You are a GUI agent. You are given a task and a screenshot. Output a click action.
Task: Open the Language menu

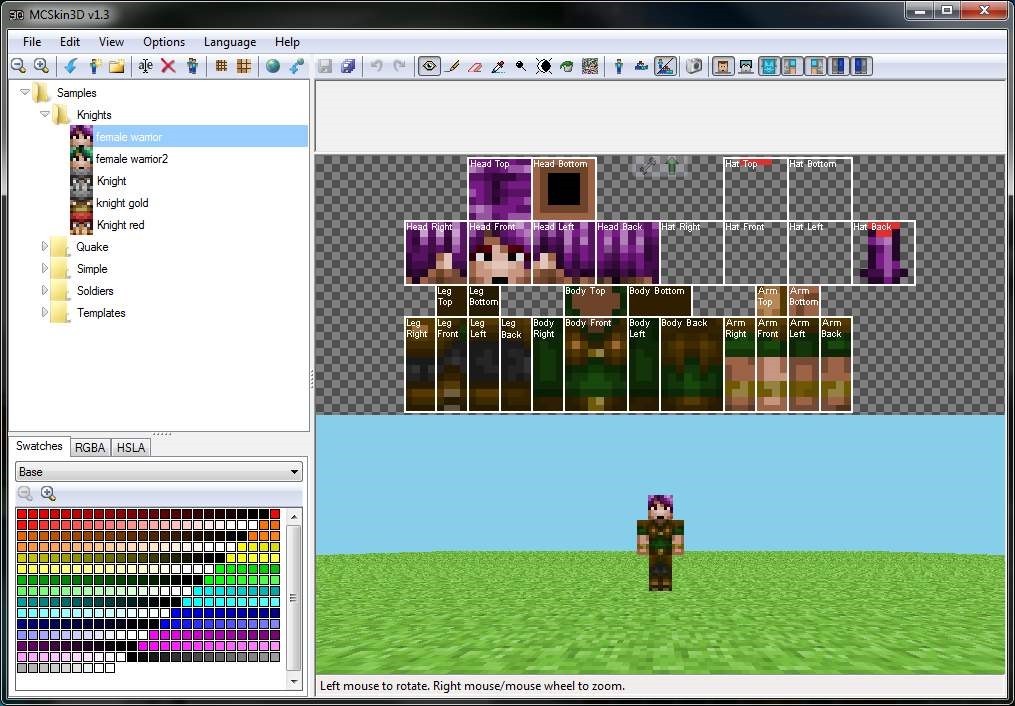[x=229, y=42]
